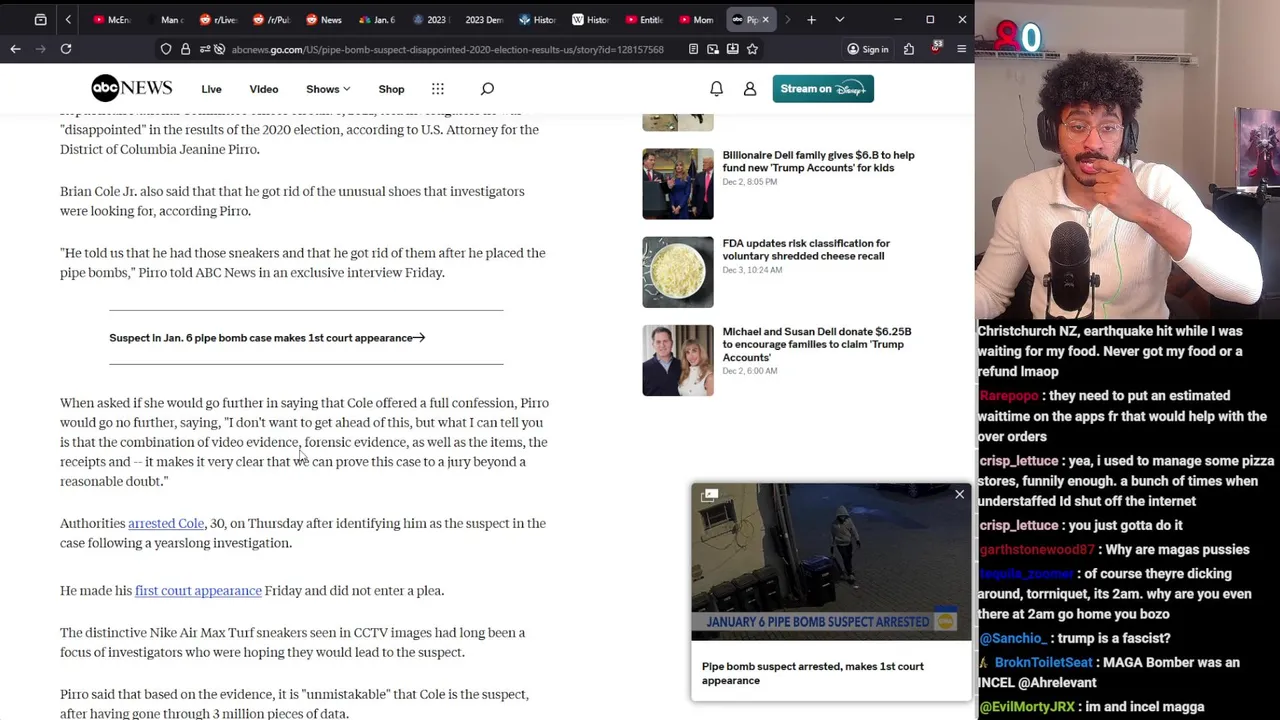Follow the 'arrested Cole' hyperlink
The height and width of the screenshot is (720, 1280).
(166, 523)
